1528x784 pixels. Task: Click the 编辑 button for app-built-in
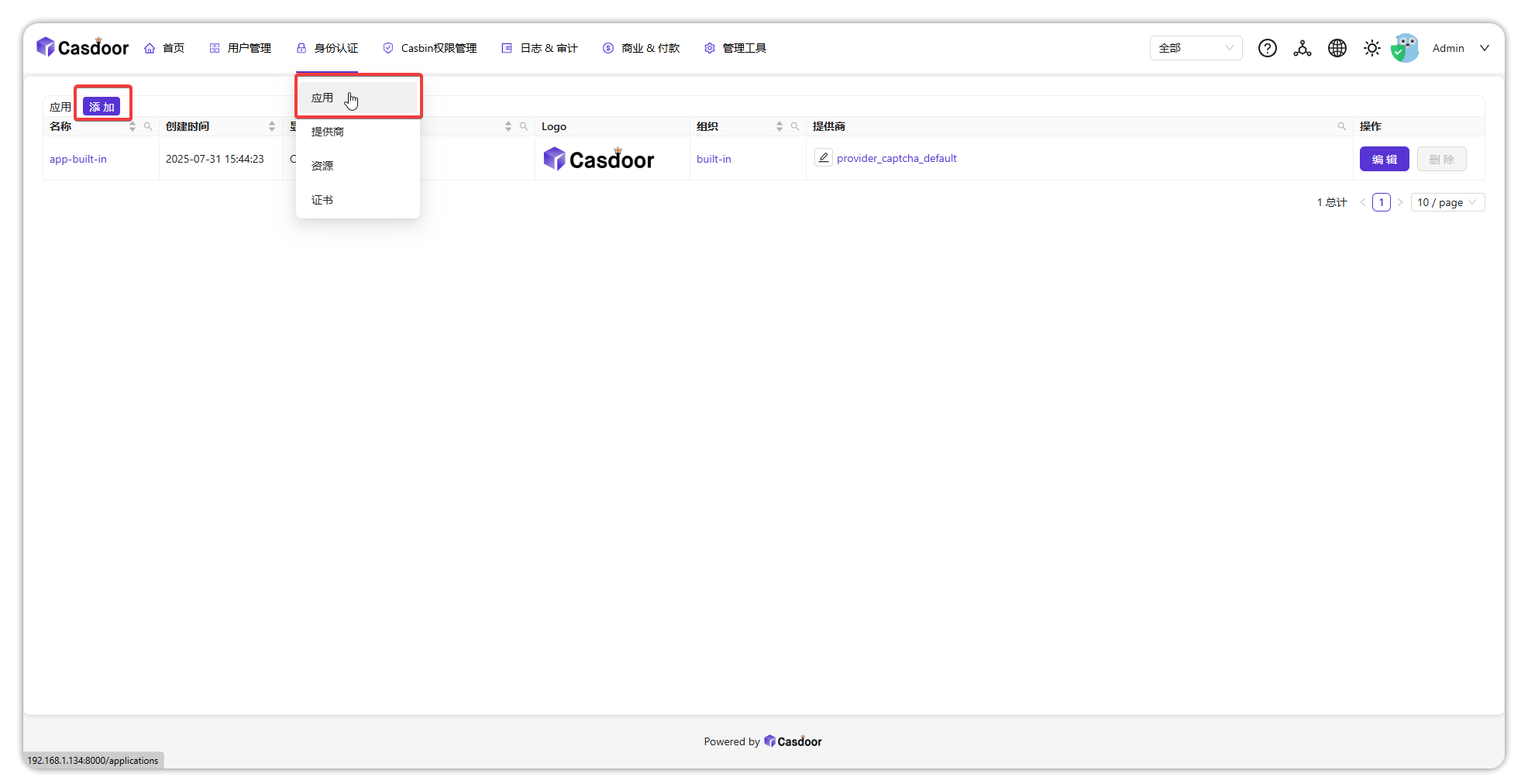pos(1384,159)
